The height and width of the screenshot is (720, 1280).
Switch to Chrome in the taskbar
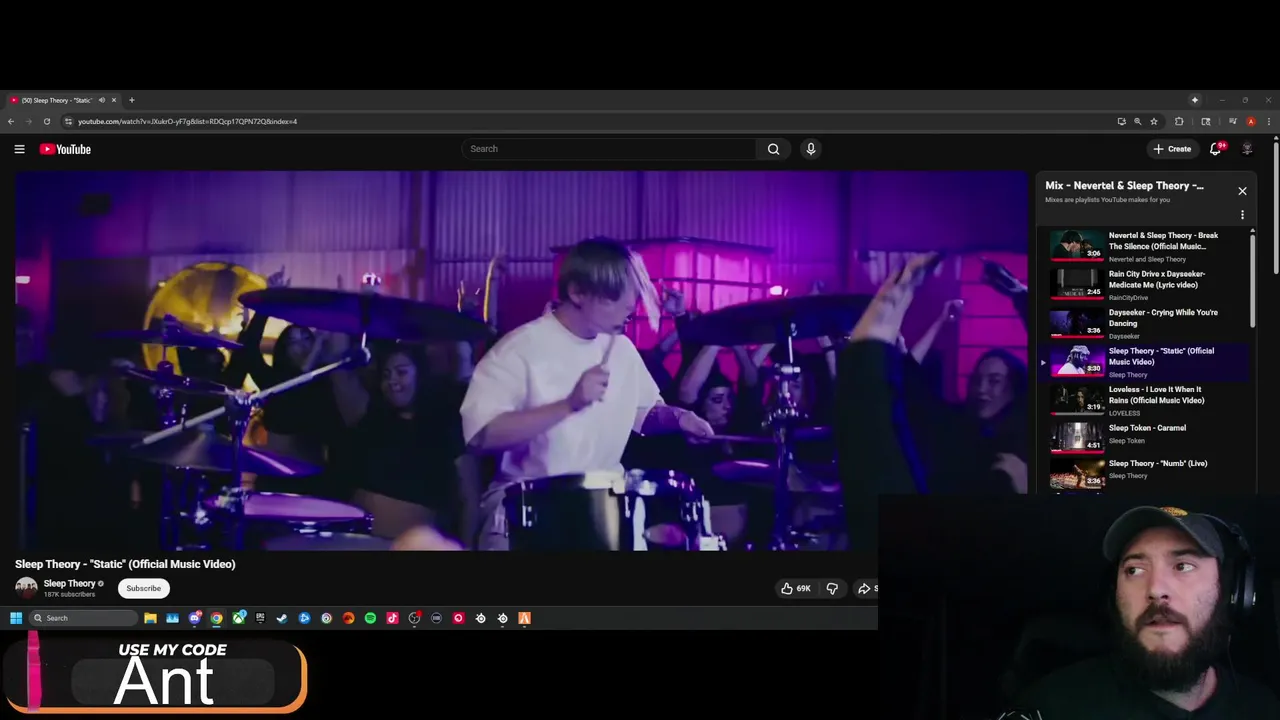point(216,618)
